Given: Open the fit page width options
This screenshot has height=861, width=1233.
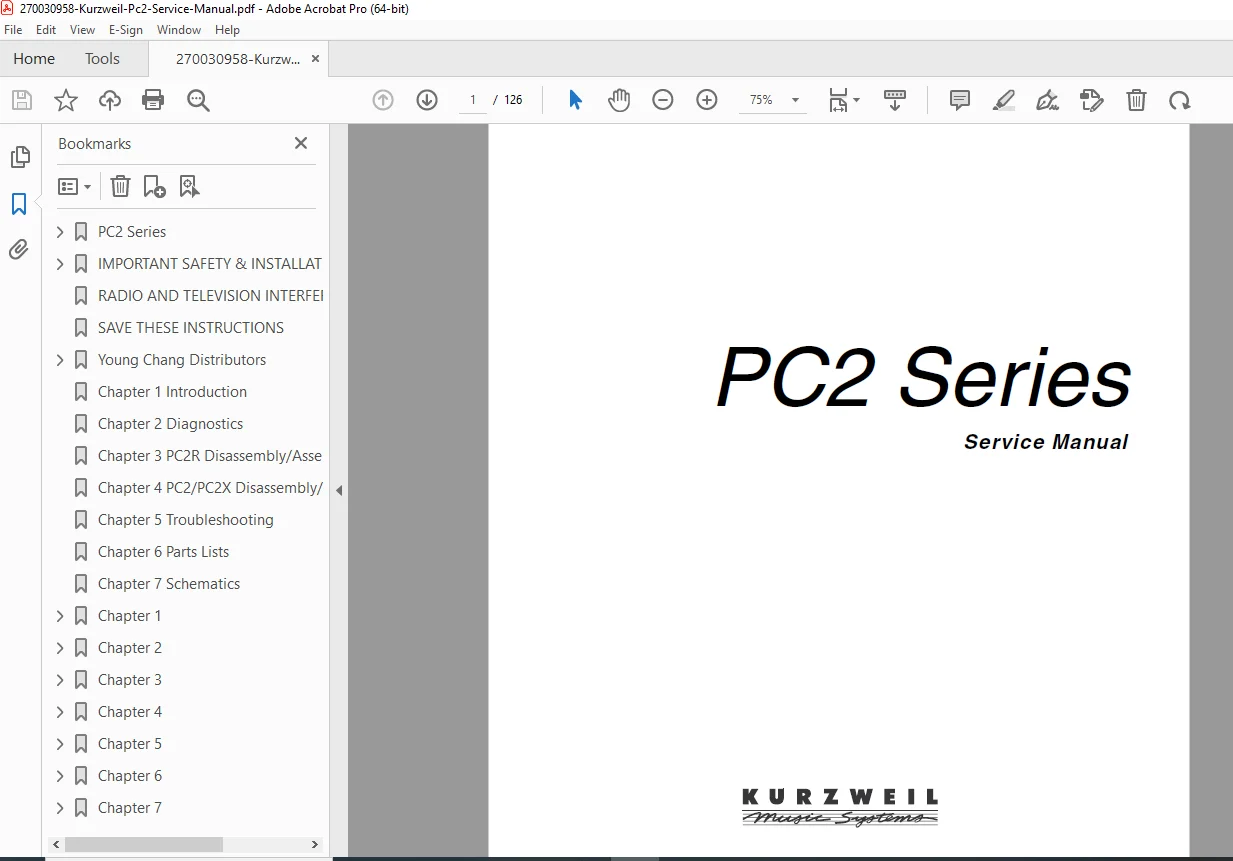Looking at the screenshot, I should (844, 100).
